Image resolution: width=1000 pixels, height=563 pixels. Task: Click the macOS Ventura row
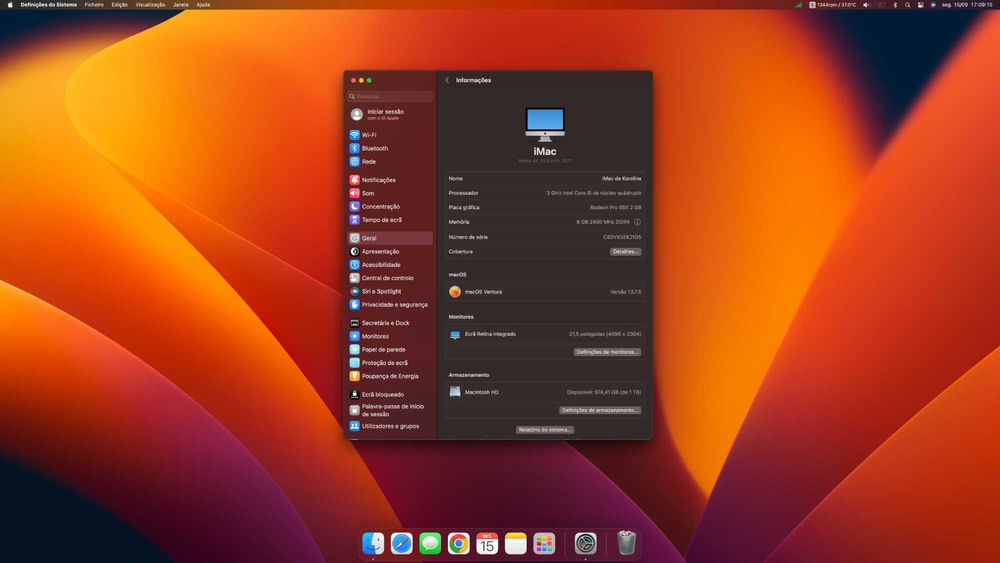tap(545, 292)
